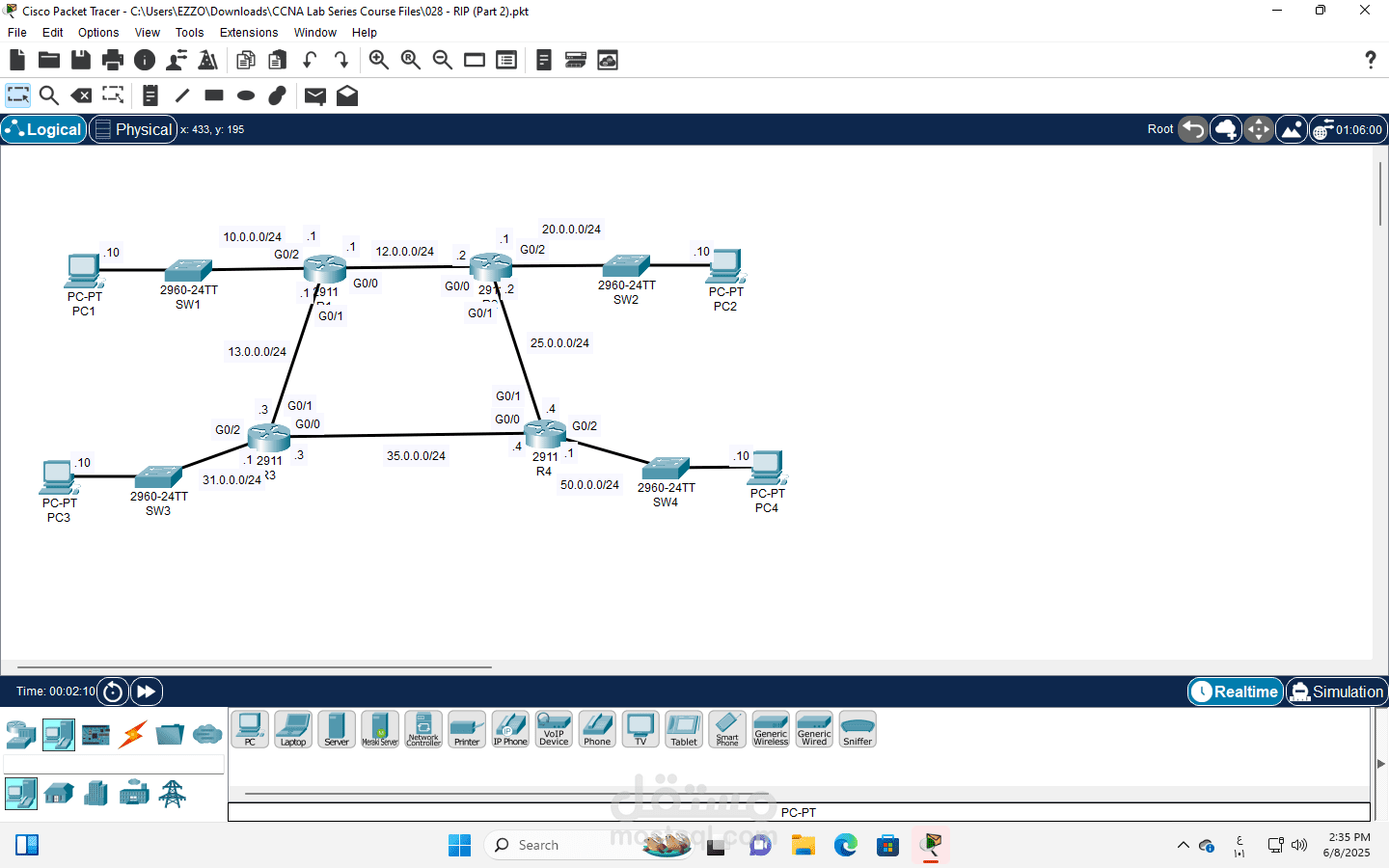
Task: Click PC1 in the workspace
Action: coord(84,270)
